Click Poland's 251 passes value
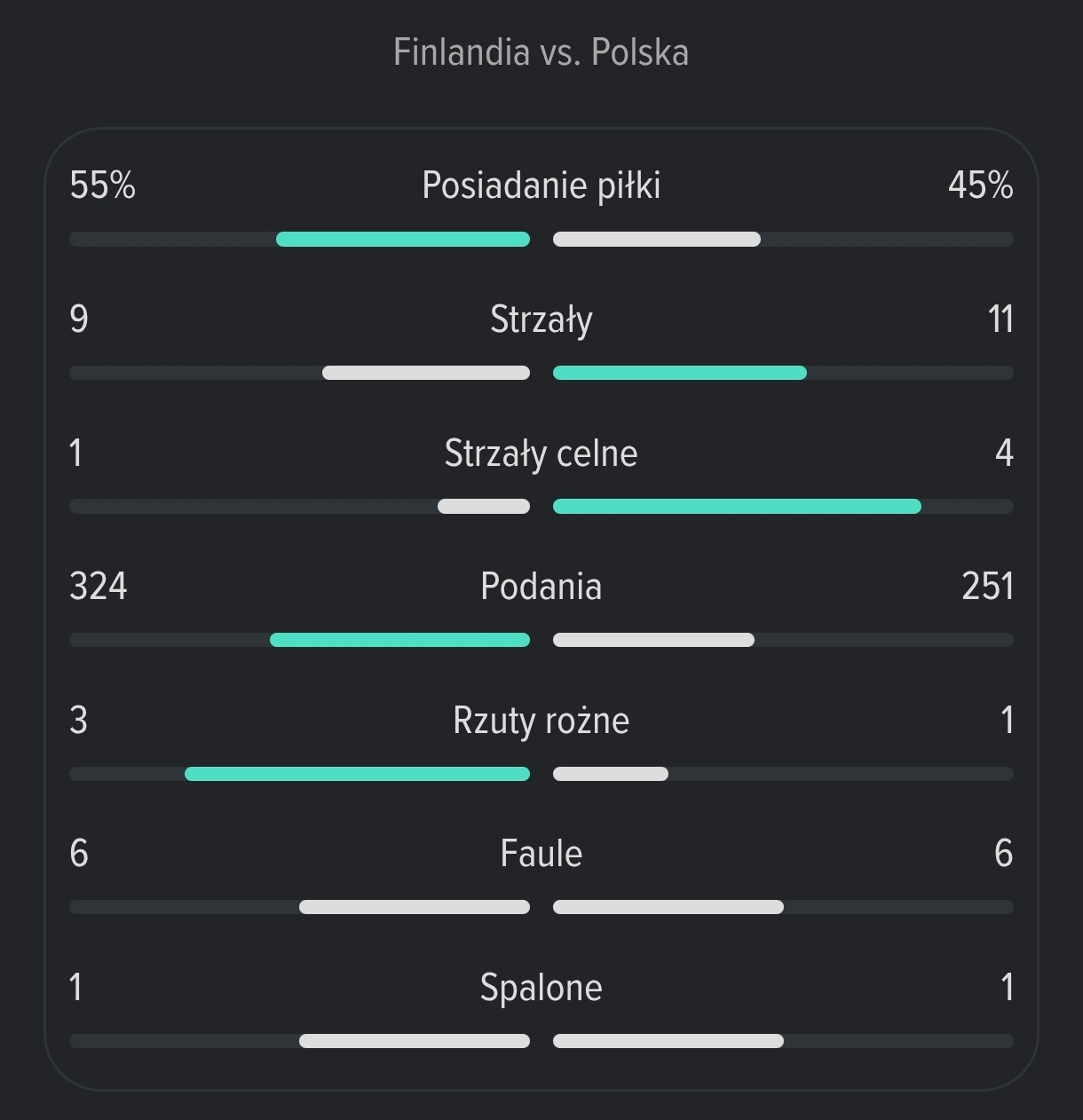The height and width of the screenshot is (1120, 1083). [987, 587]
